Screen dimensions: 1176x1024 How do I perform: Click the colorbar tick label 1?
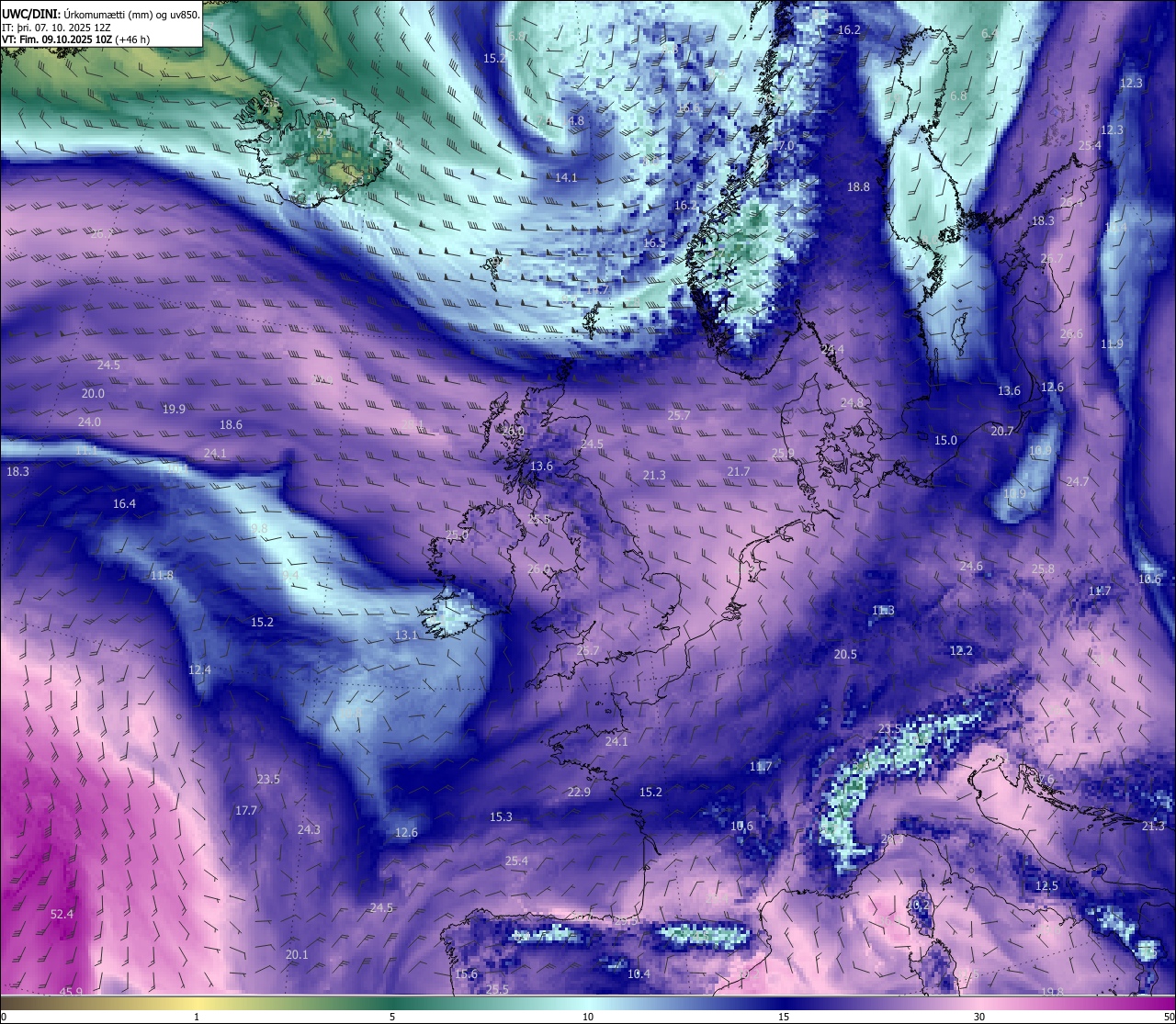click(196, 1016)
